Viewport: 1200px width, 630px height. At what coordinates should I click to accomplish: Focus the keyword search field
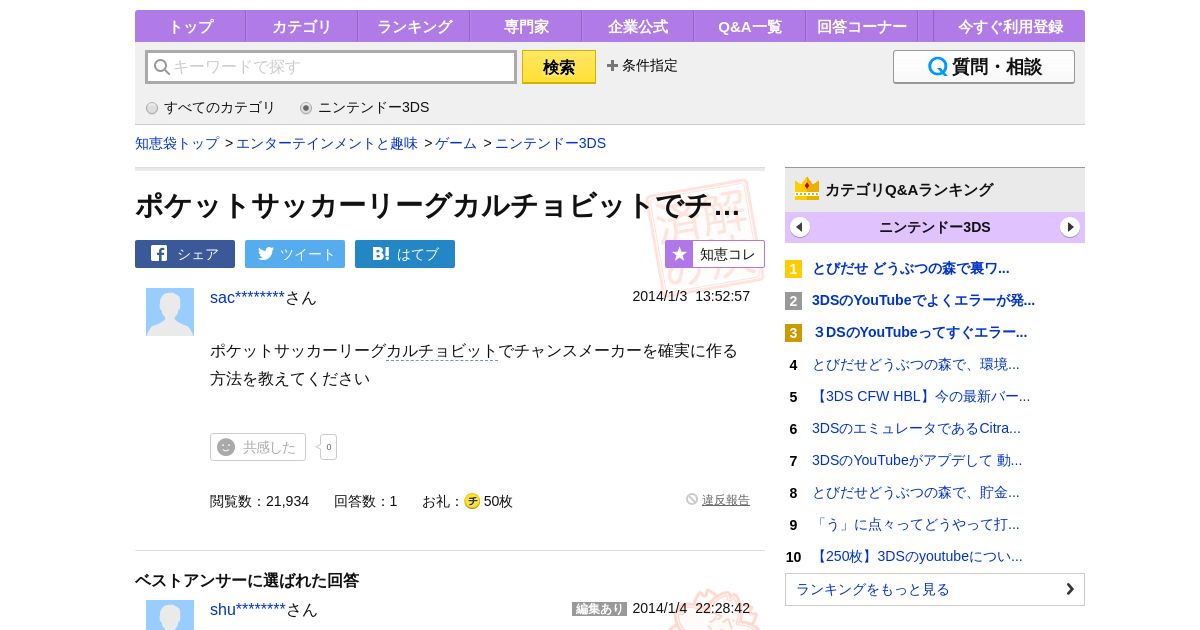(x=331, y=67)
